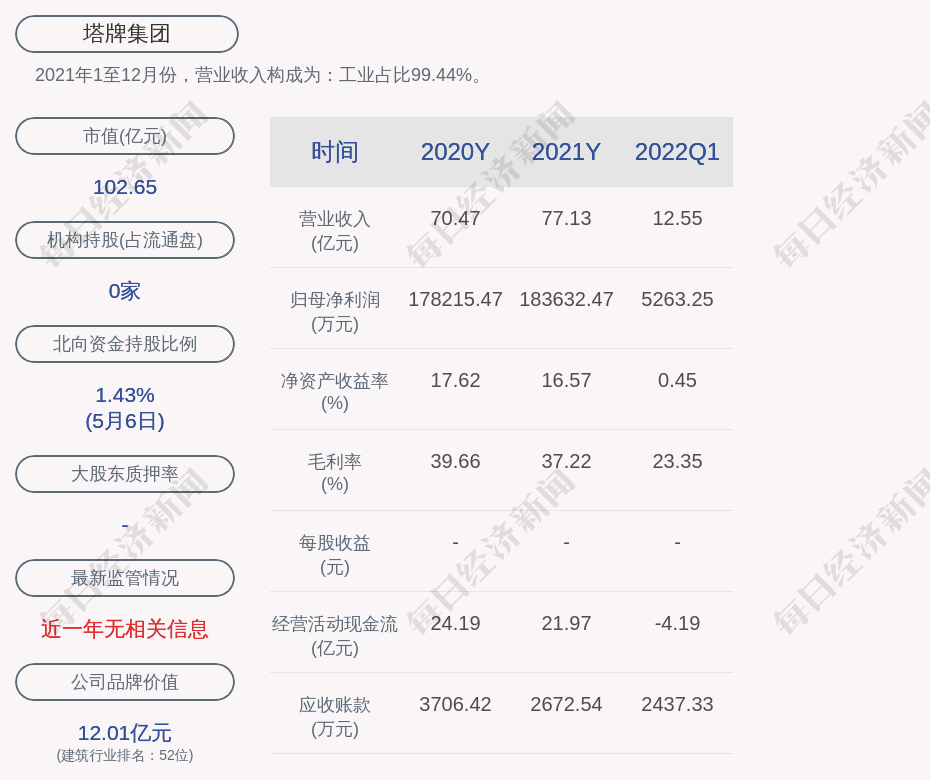This screenshot has height=780, width=930.
Task: Click market value figure 102.65
Action: (125, 187)
